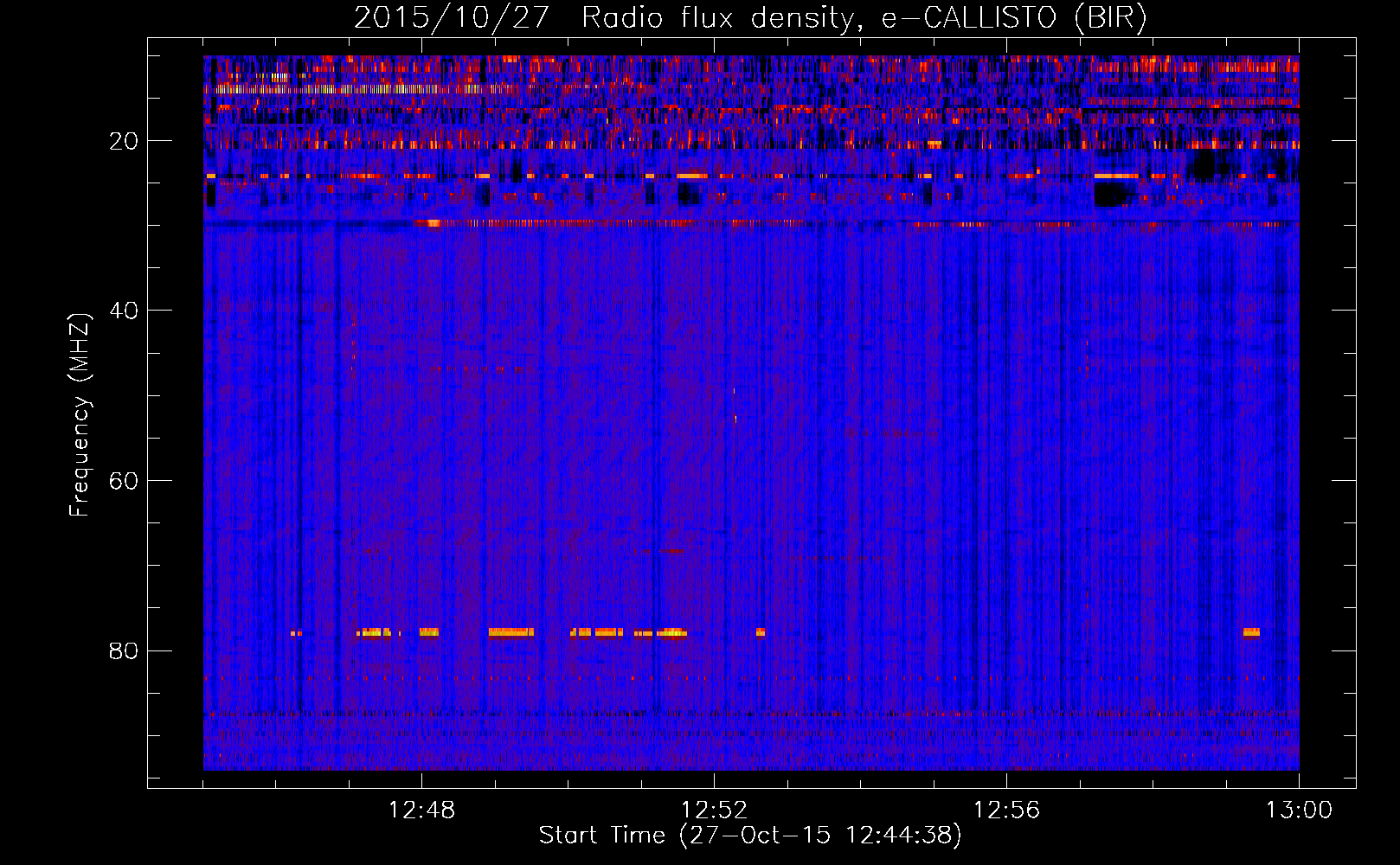Click the frequency tick label '80'
This screenshot has height=865, width=1400.
click(x=124, y=650)
